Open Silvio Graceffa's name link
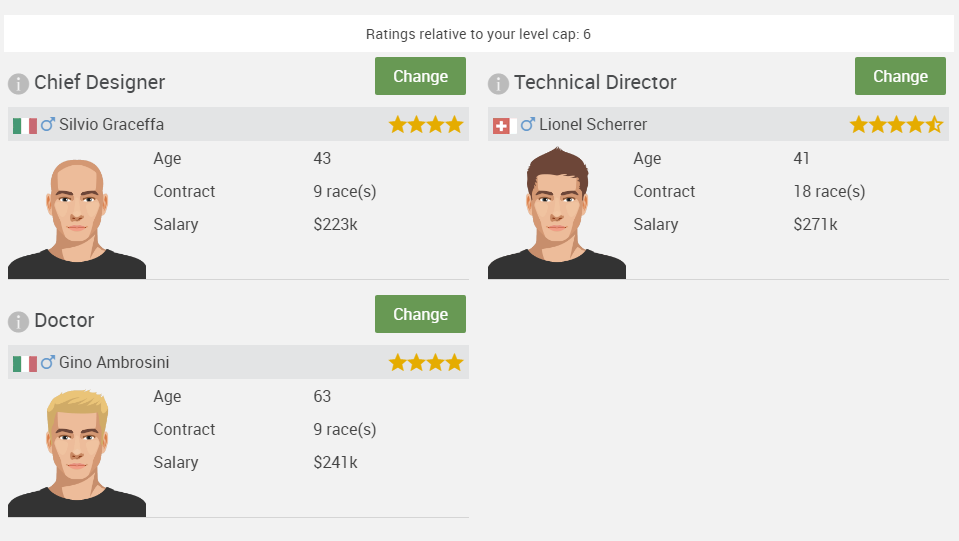This screenshot has height=541, width=959. point(111,124)
